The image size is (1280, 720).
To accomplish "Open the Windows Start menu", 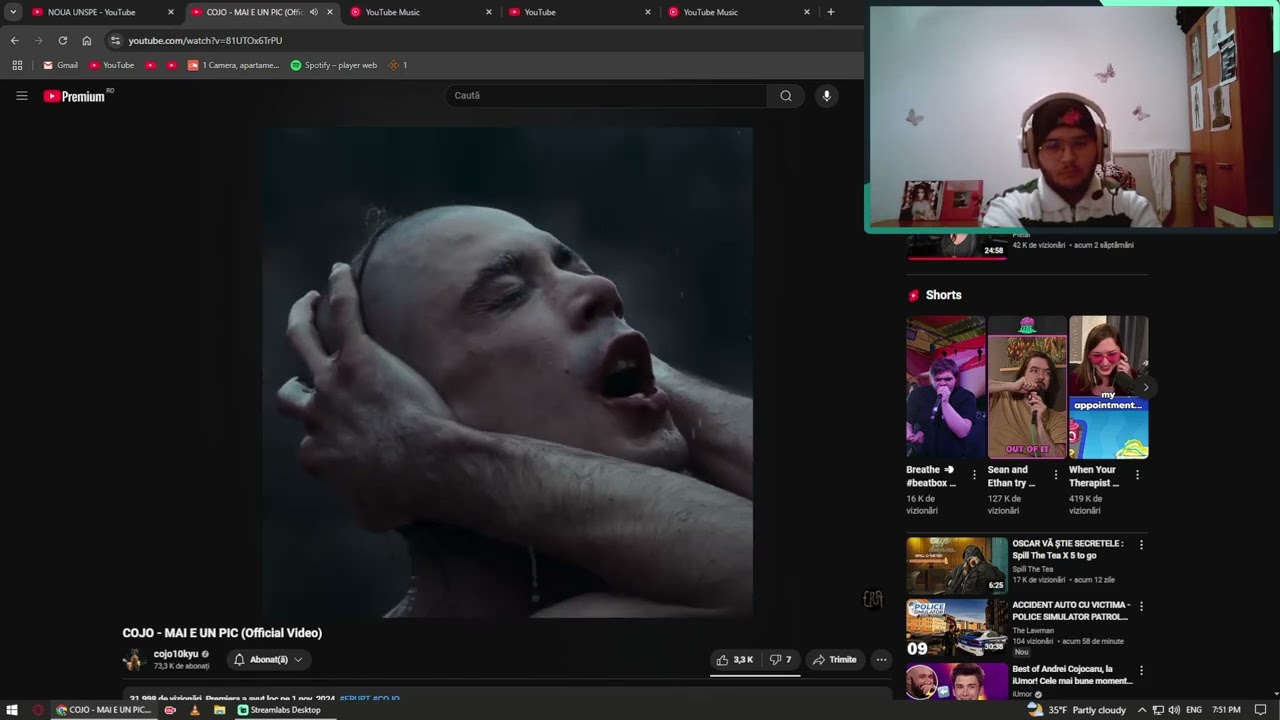I will pyautogui.click(x=12, y=710).
